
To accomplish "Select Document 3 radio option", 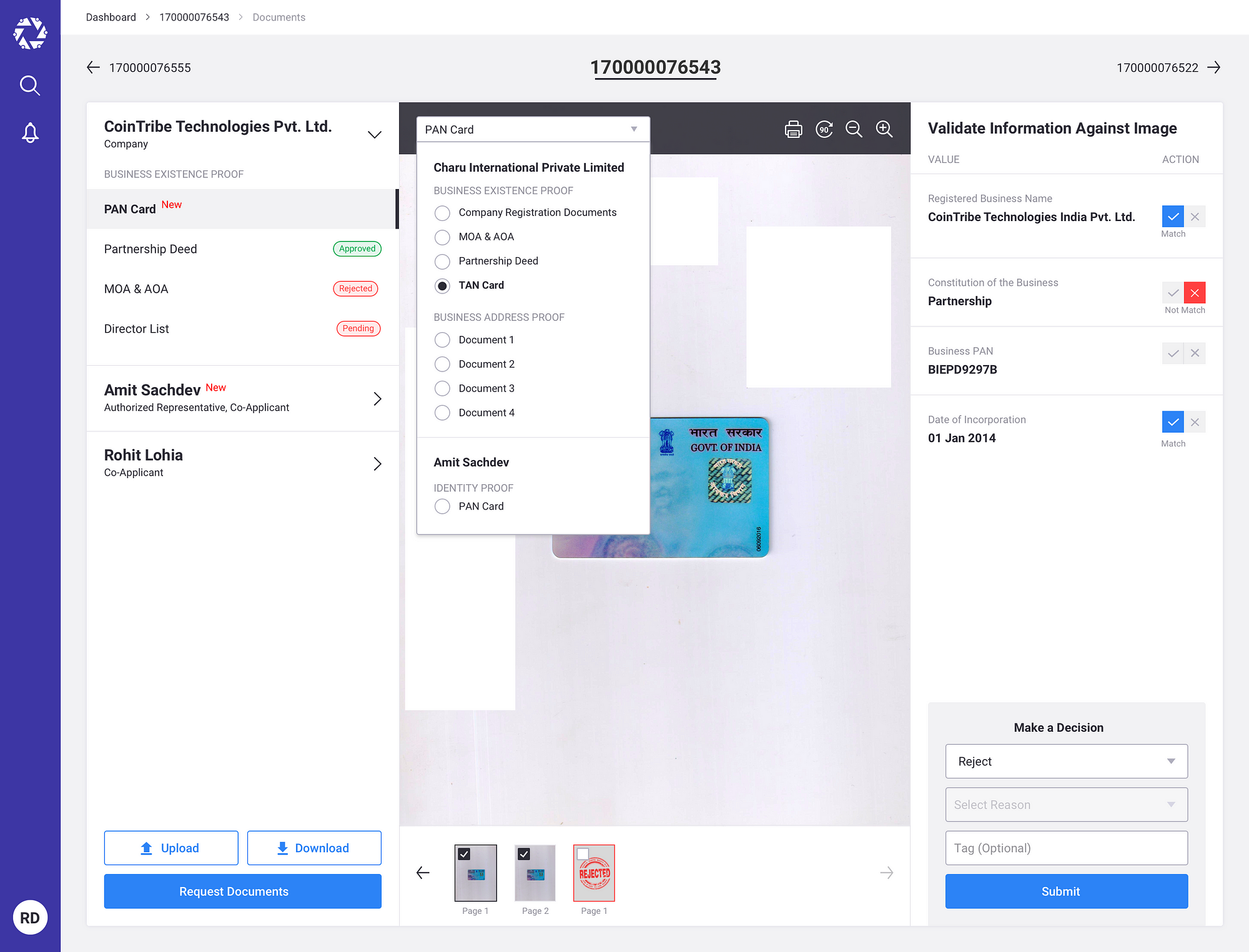I will 442,388.
